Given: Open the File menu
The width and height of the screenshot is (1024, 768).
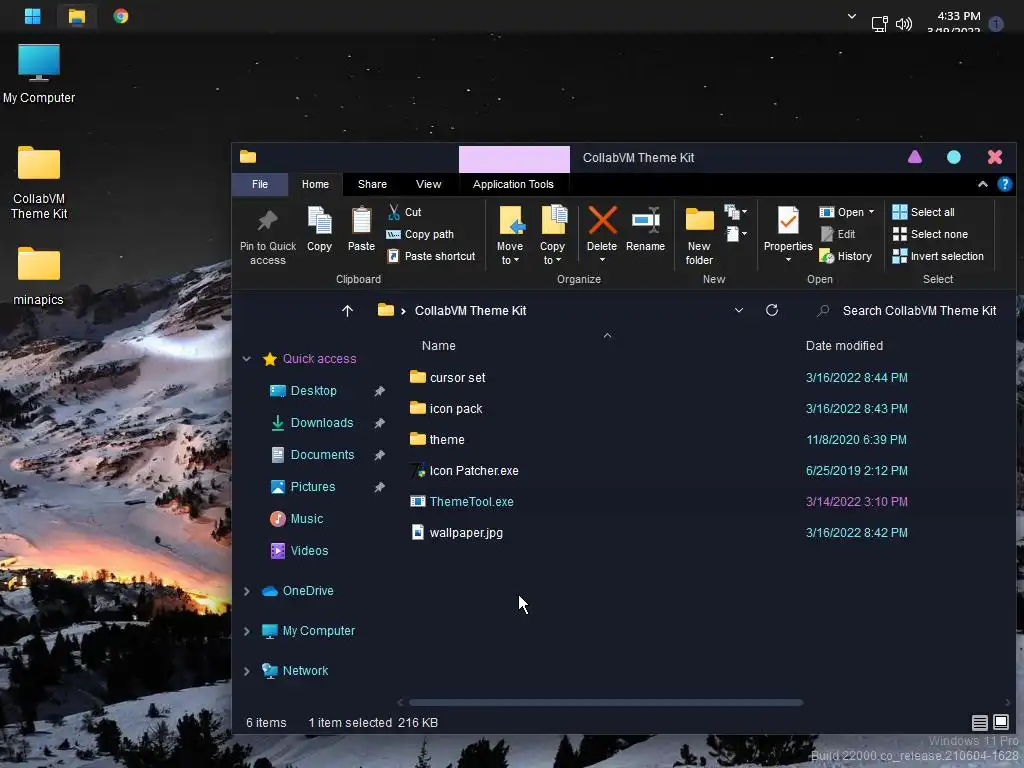Looking at the screenshot, I should pos(260,184).
